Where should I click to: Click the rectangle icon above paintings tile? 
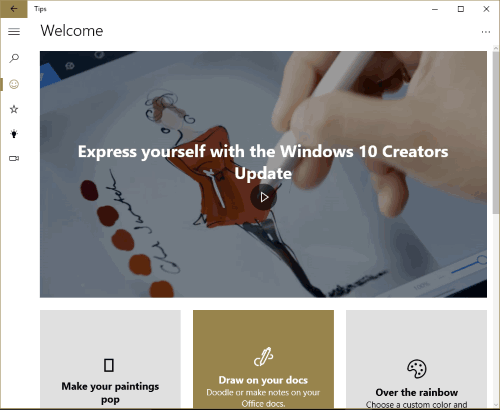point(109,365)
